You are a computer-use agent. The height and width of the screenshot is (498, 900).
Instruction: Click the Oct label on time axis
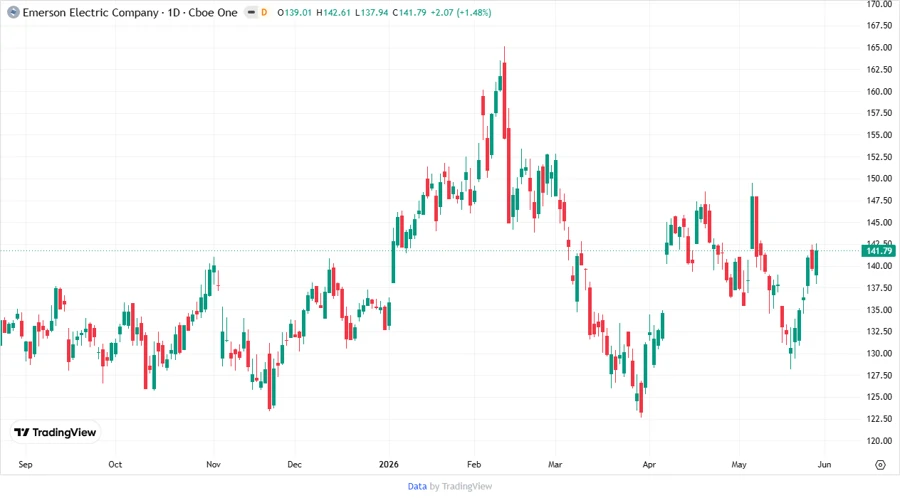tap(115, 464)
